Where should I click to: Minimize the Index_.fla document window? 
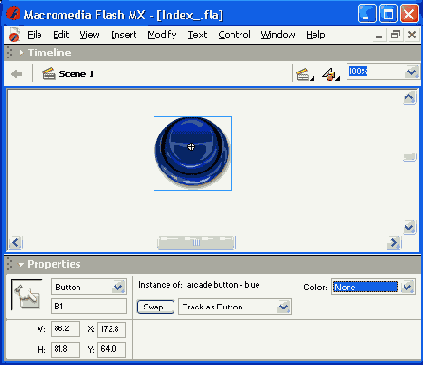coord(379,35)
